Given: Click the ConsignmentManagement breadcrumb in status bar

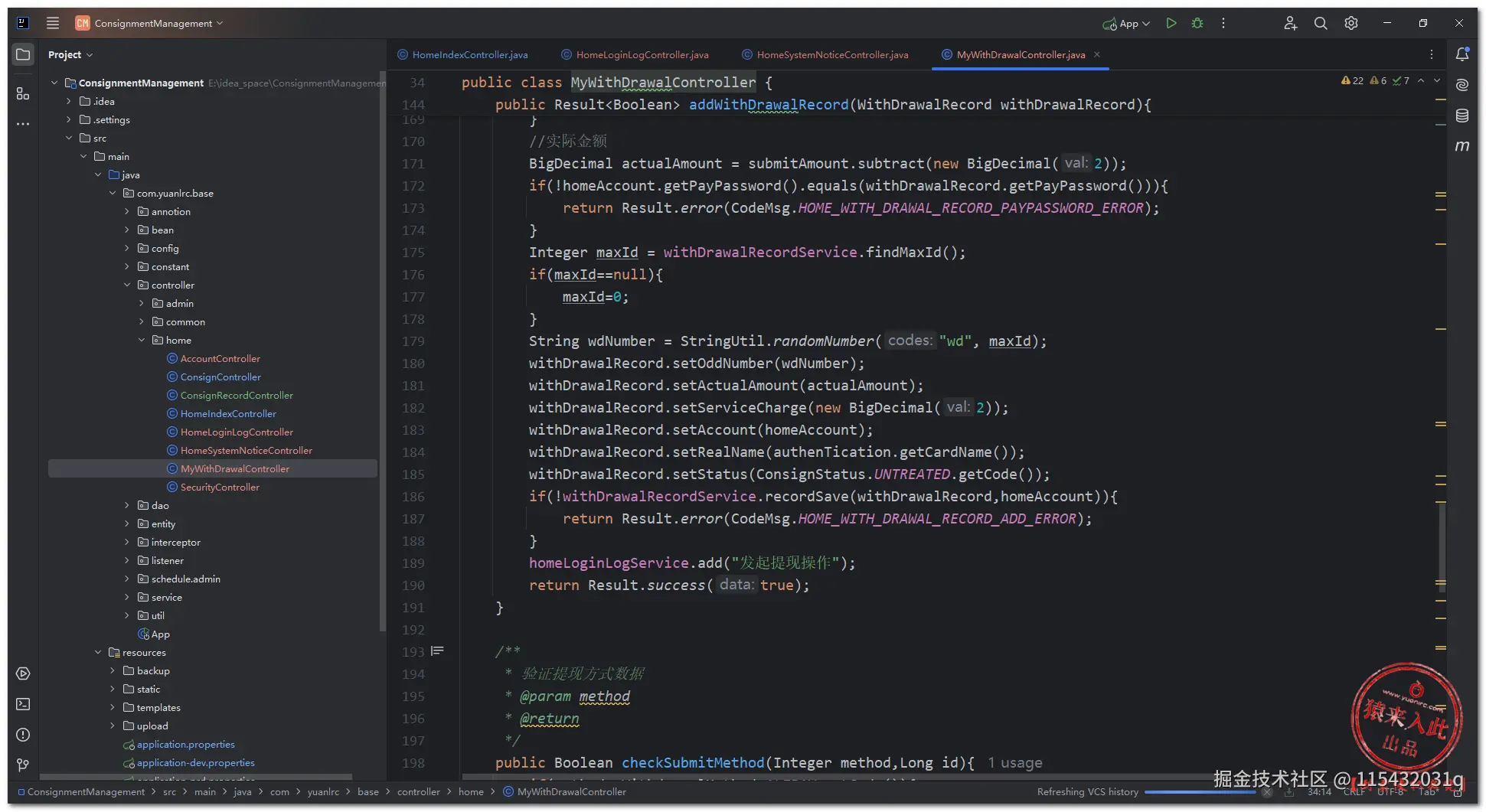Looking at the screenshot, I should click(81, 791).
